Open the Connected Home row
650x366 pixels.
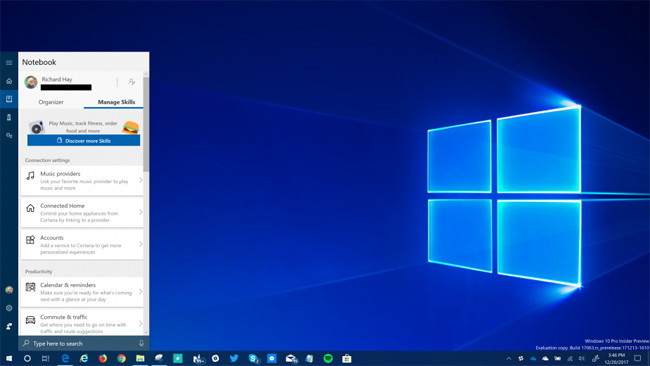point(82,212)
